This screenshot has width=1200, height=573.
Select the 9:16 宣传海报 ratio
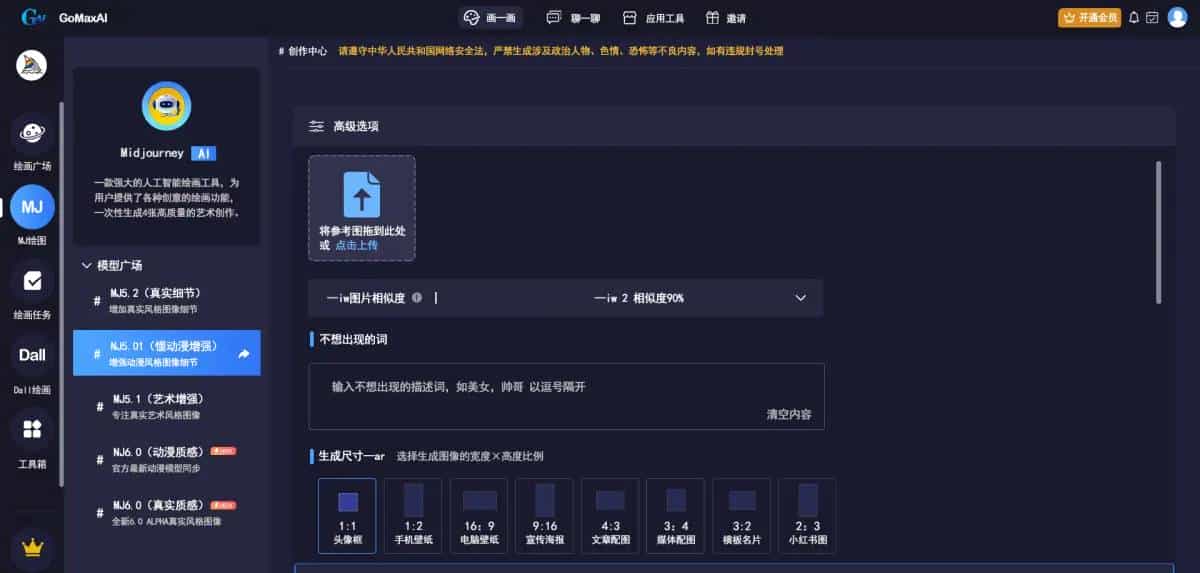(x=544, y=516)
